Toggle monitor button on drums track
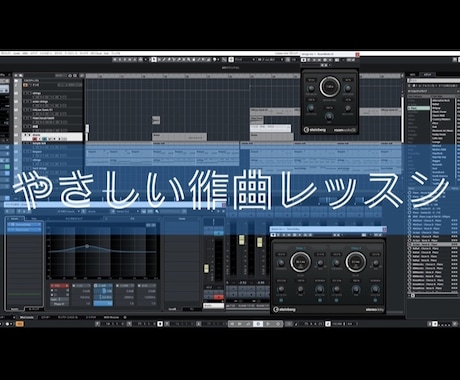 pos(39,139)
